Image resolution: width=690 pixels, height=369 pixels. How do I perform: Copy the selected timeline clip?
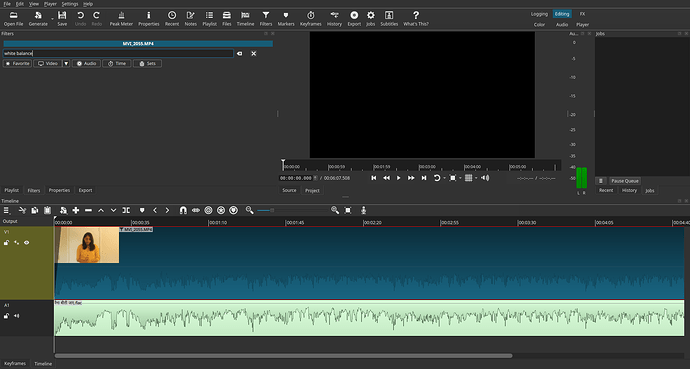point(35,211)
